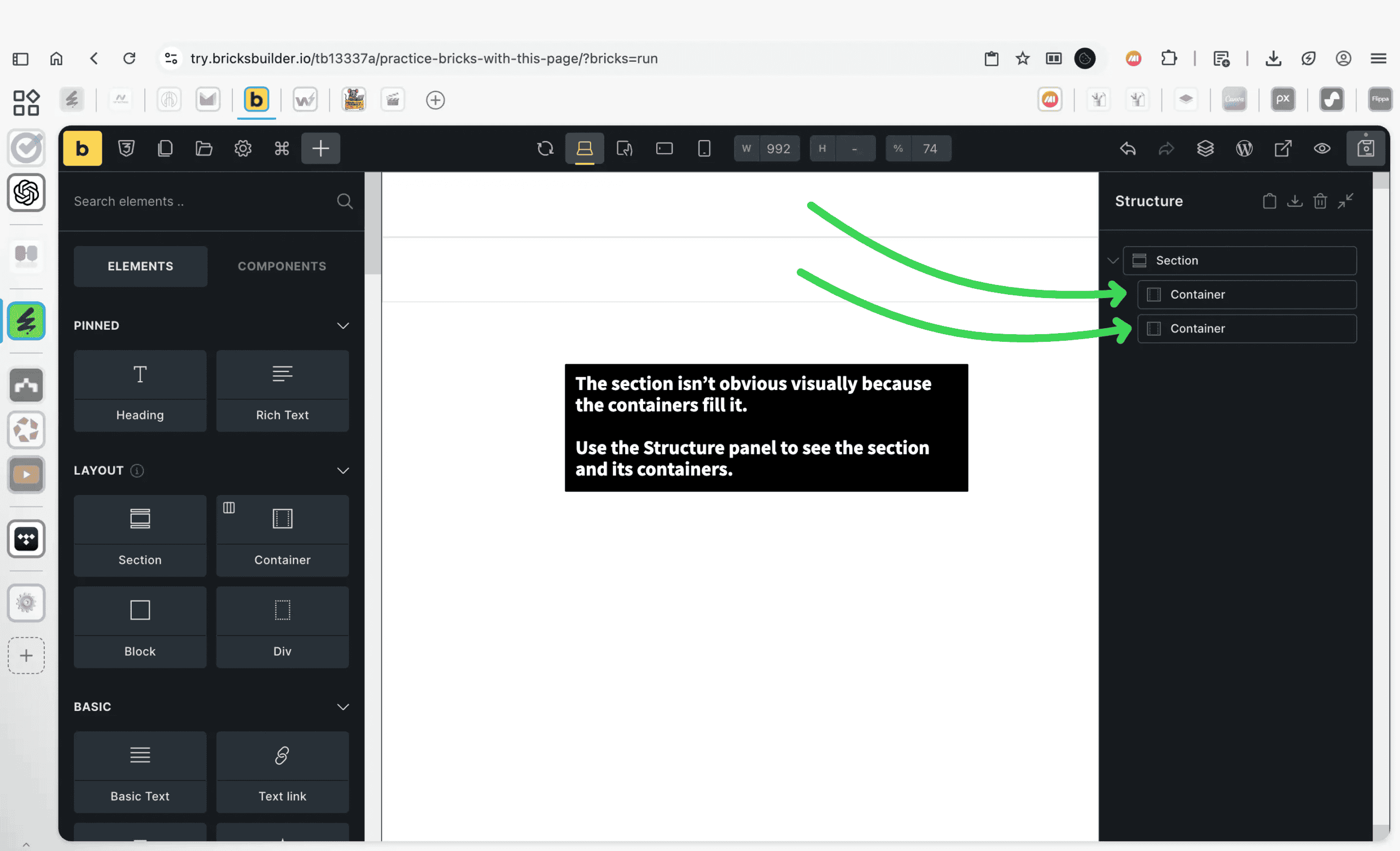Add a Heading element

tap(141, 390)
